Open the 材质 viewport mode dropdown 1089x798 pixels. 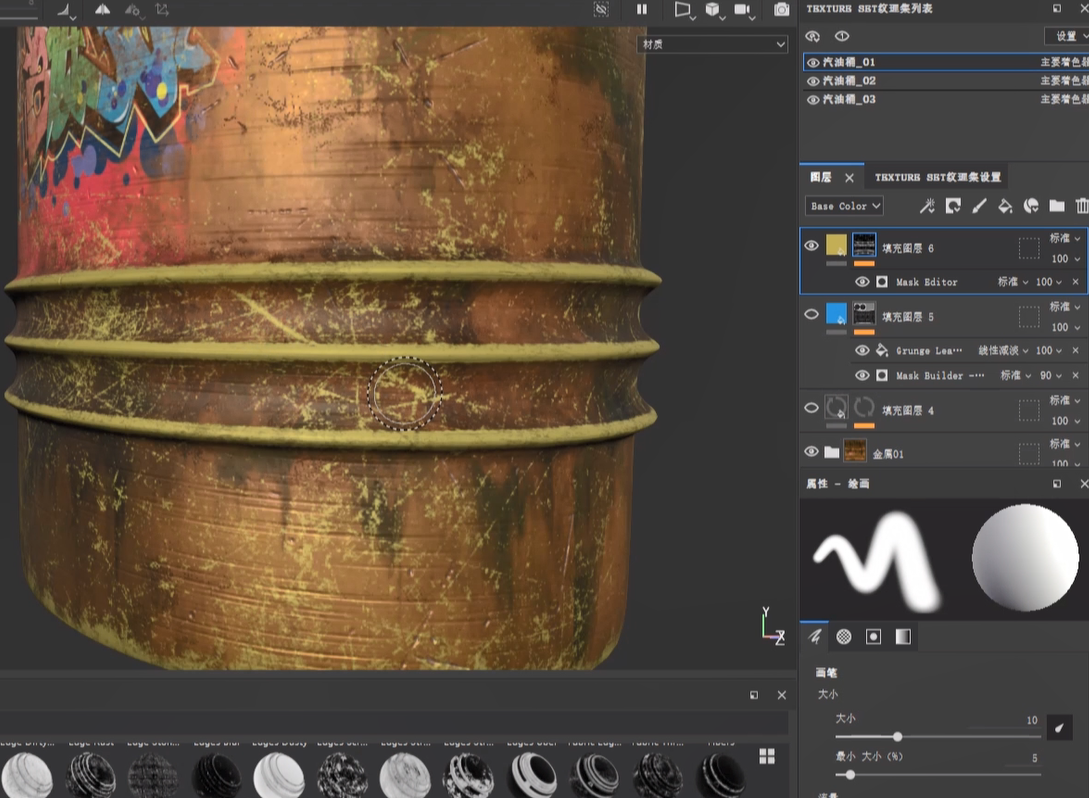pos(712,45)
